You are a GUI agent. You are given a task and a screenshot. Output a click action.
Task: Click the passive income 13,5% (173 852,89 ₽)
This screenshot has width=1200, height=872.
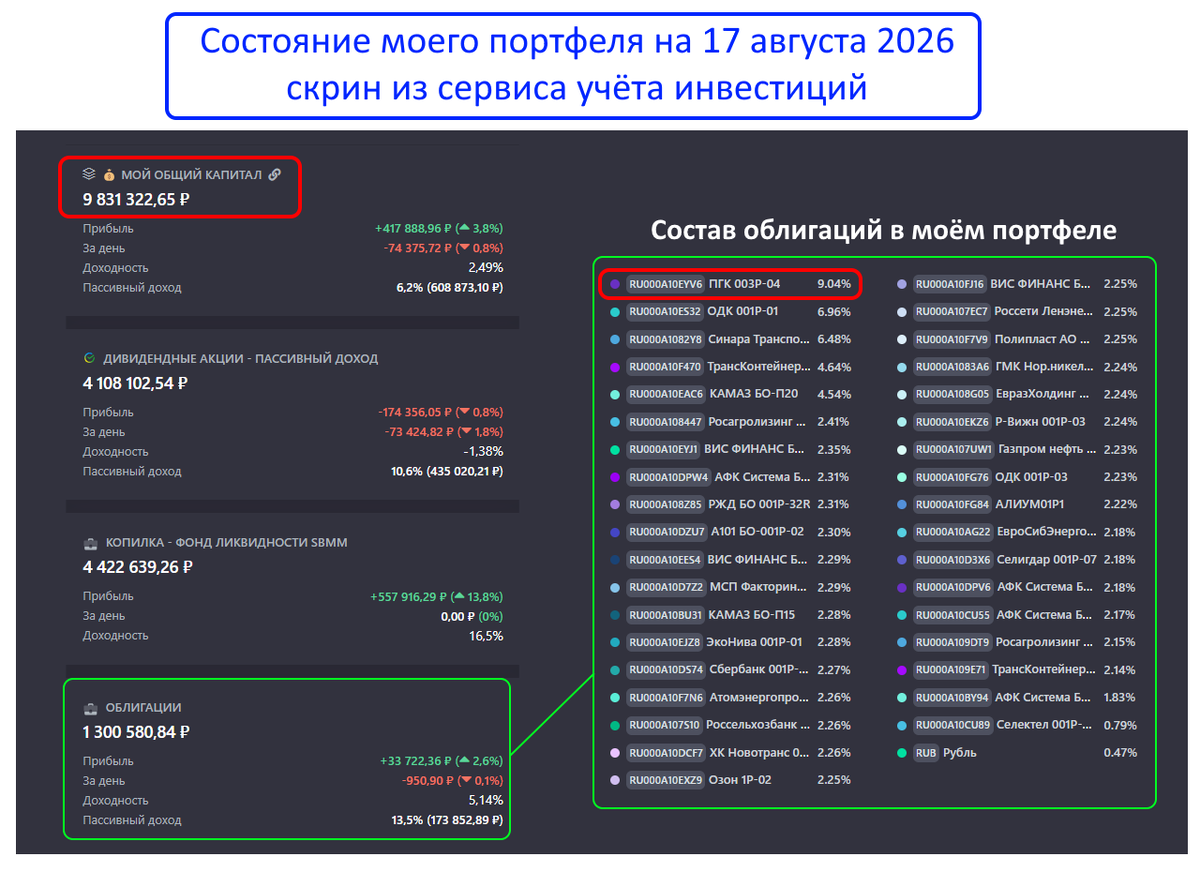point(447,820)
